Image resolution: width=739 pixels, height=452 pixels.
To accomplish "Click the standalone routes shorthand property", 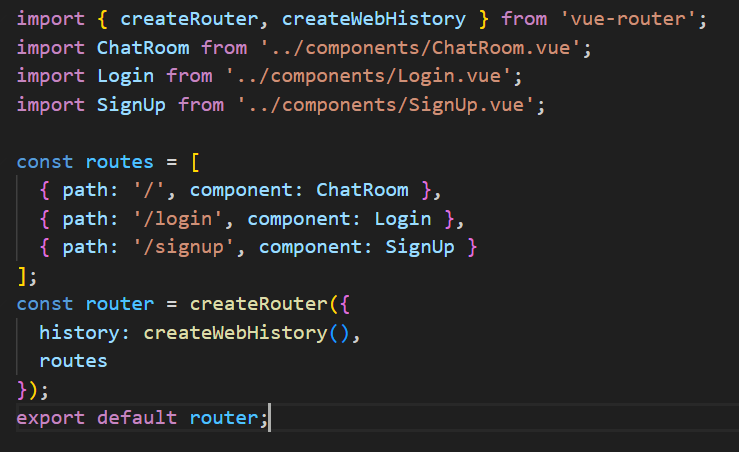I will pyautogui.click(x=73, y=362).
